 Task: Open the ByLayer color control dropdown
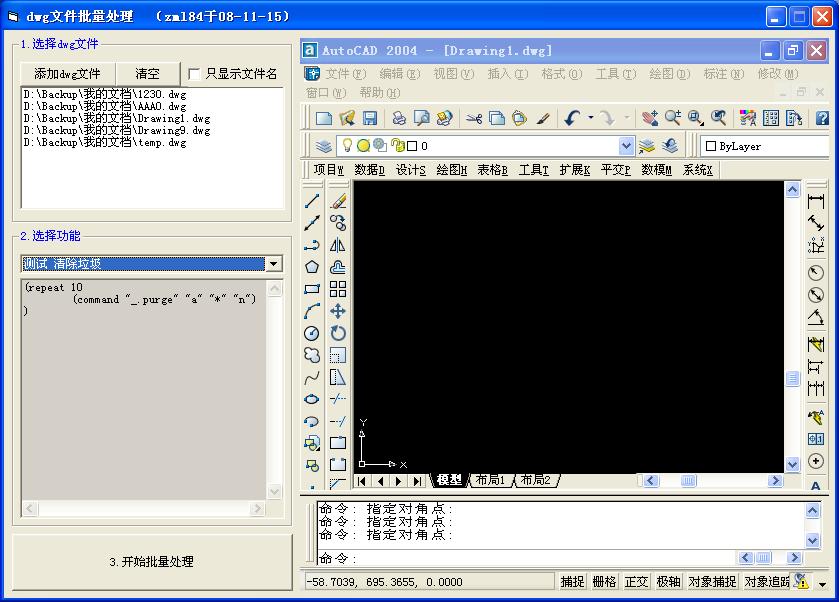click(x=765, y=146)
